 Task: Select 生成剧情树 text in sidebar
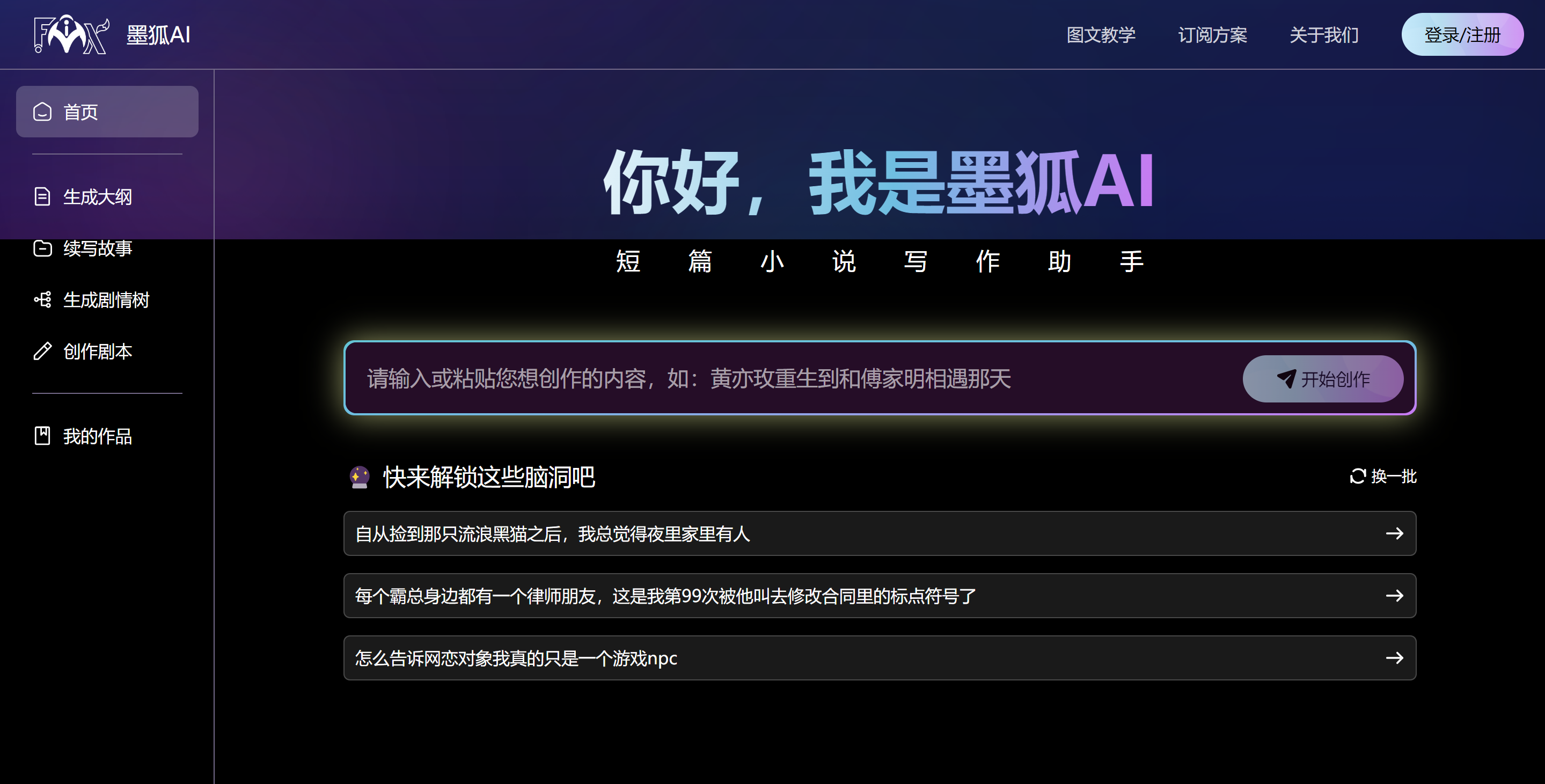[x=106, y=300]
